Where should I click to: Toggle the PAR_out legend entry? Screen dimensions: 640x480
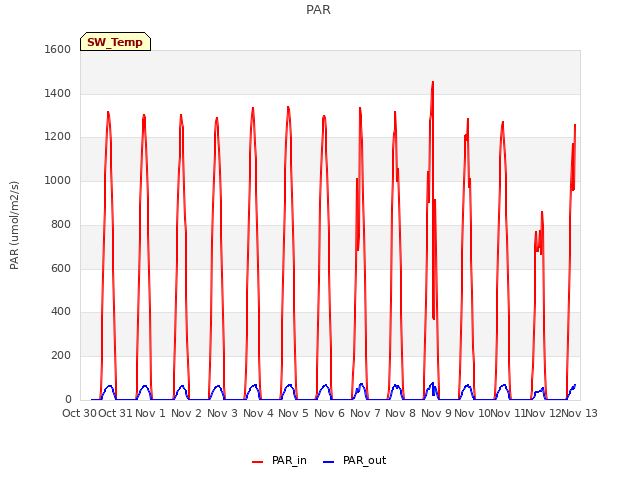[354, 461]
